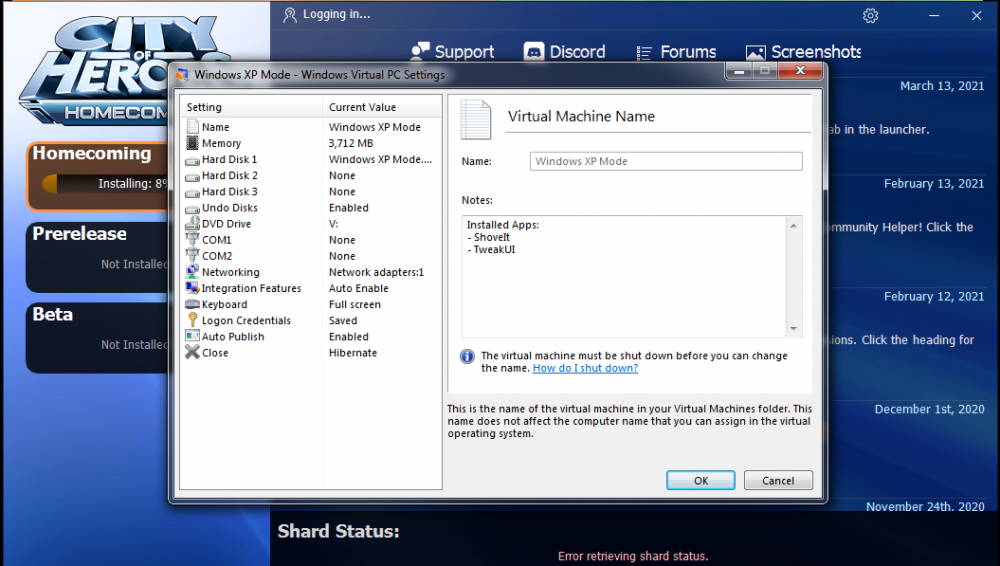Screen dimensions: 1000x566
Task: Click the launcher settings gear icon
Action: [870, 15]
